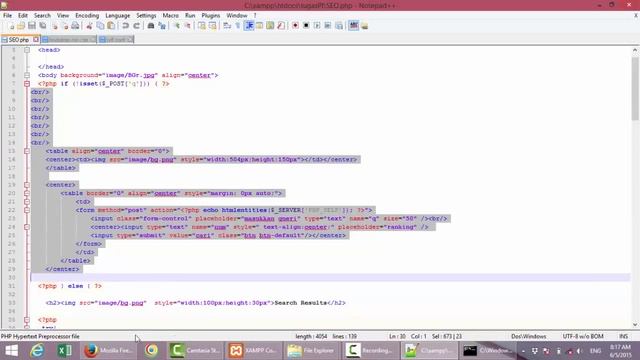Collapse the fold at line 35 php block
Viewport: 640px width, 360px height.
[x=27, y=320]
